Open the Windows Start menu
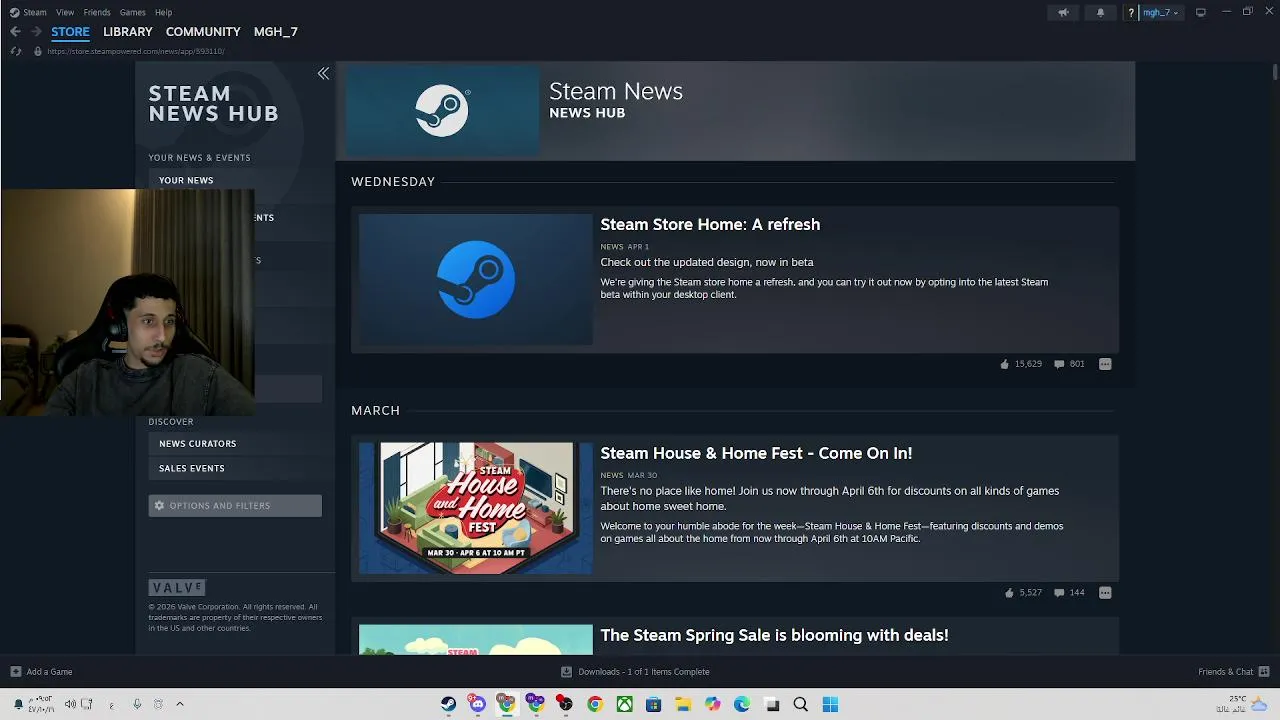The width and height of the screenshot is (1280, 720). [x=830, y=705]
